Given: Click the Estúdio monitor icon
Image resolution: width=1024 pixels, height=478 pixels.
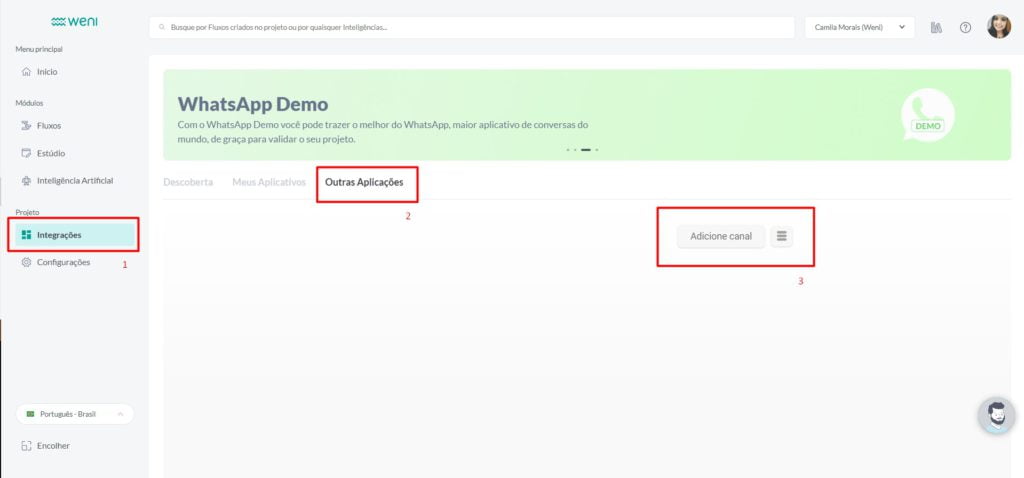Looking at the screenshot, I should [26, 153].
